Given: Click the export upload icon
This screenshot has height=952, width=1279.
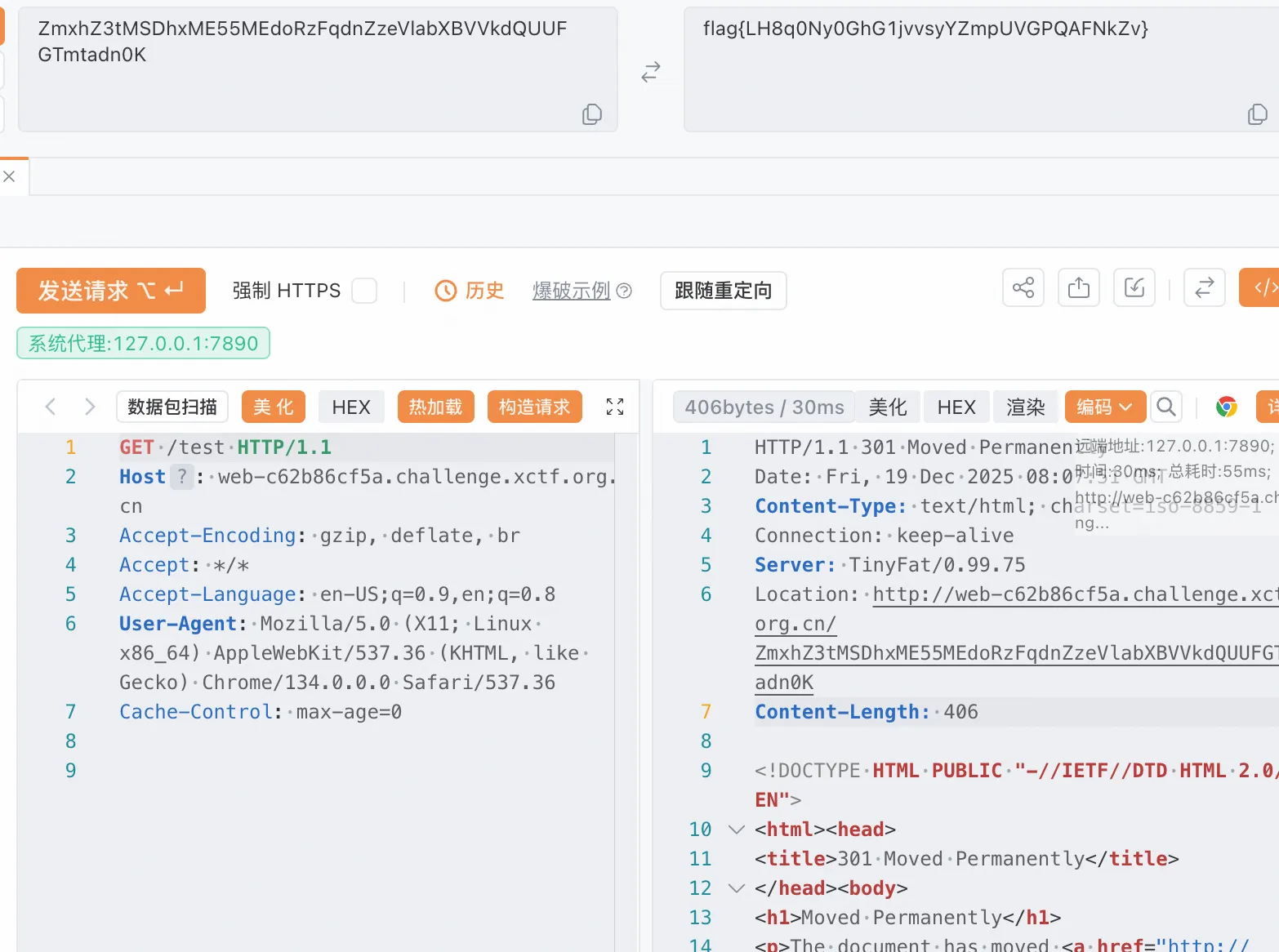Looking at the screenshot, I should (1078, 287).
